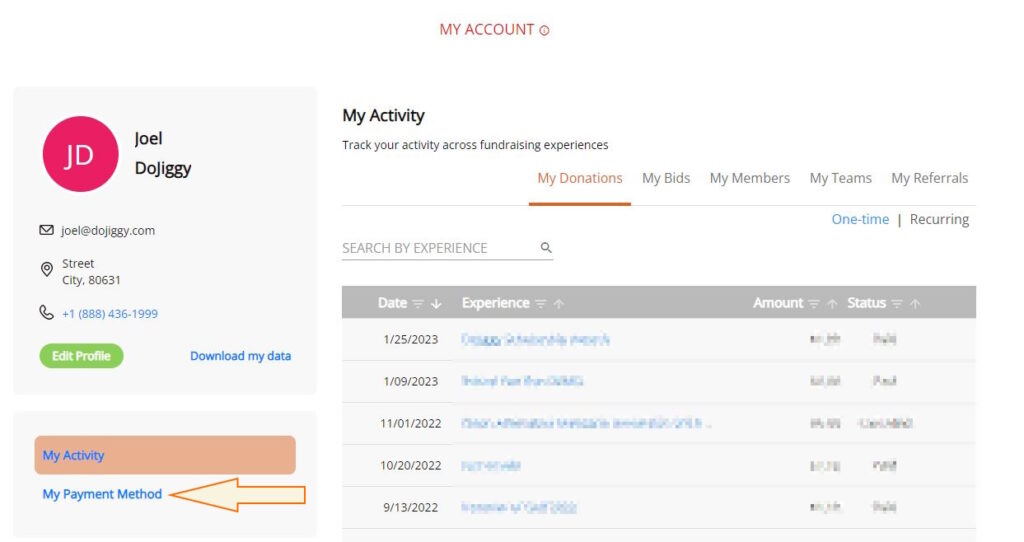The width and height of the screenshot is (1024, 542).
Task: Click the MY ACCOUNT page title
Action: 487,29
